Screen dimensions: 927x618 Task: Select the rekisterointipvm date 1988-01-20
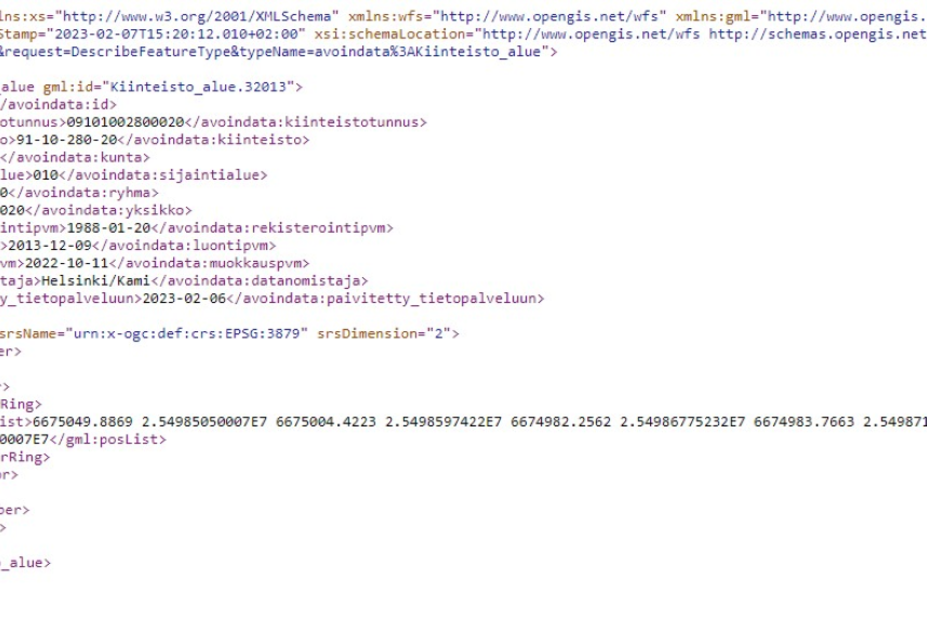pyautogui.click(x=109, y=228)
